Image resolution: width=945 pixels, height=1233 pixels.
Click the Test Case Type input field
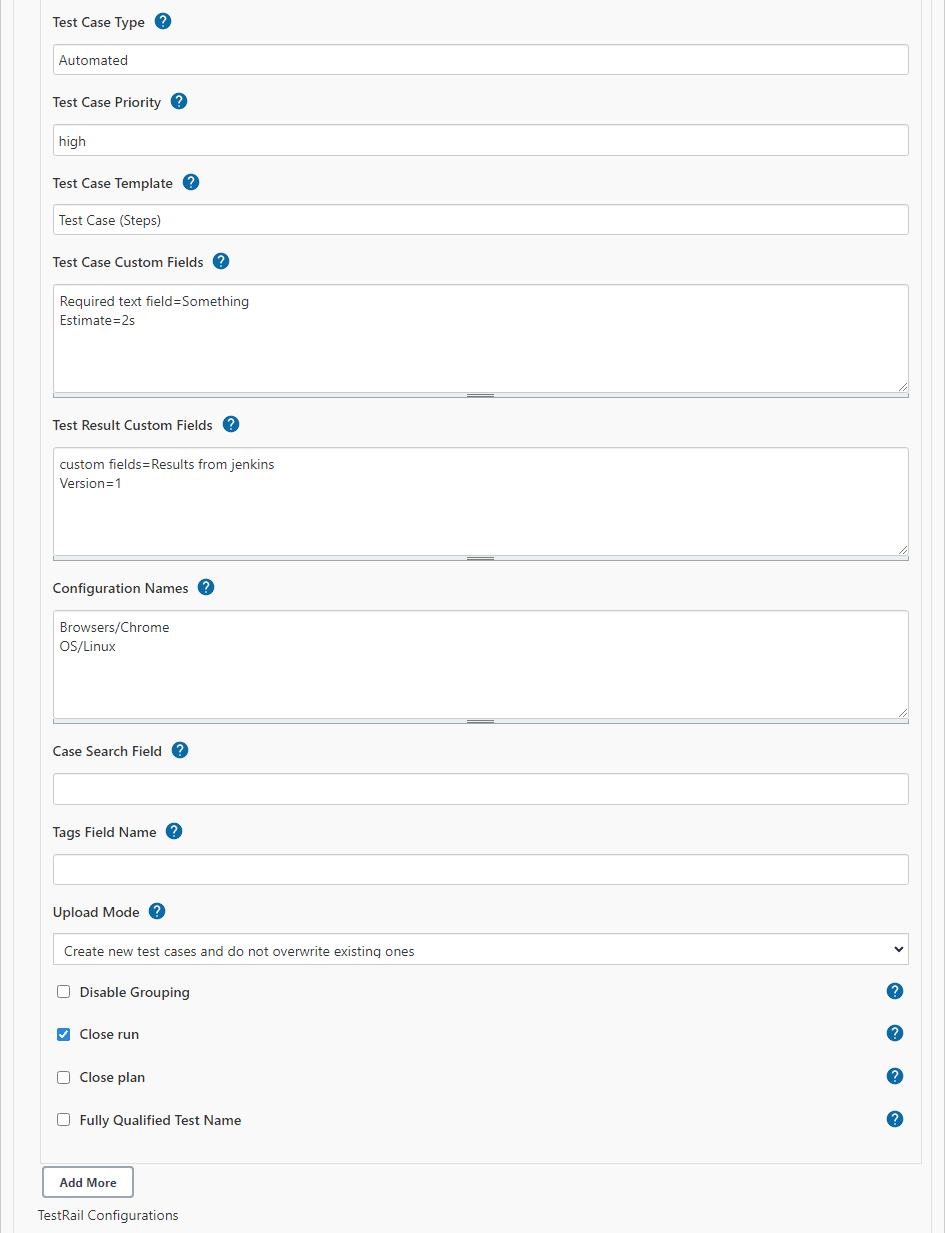click(x=481, y=59)
